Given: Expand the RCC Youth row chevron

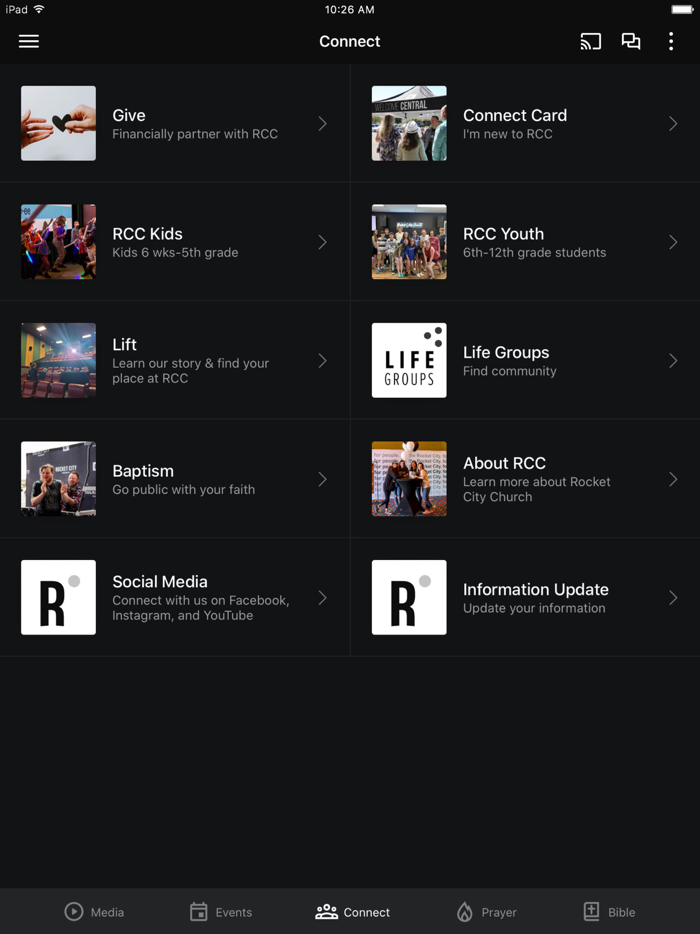Looking at the screenshot, I should pos(673,242).
